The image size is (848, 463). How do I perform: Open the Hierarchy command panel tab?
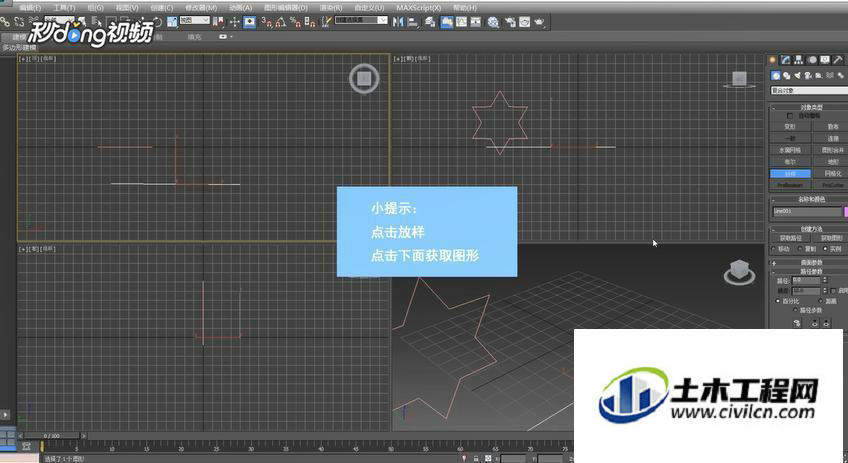pyautogui.click(x=798, y=59)
